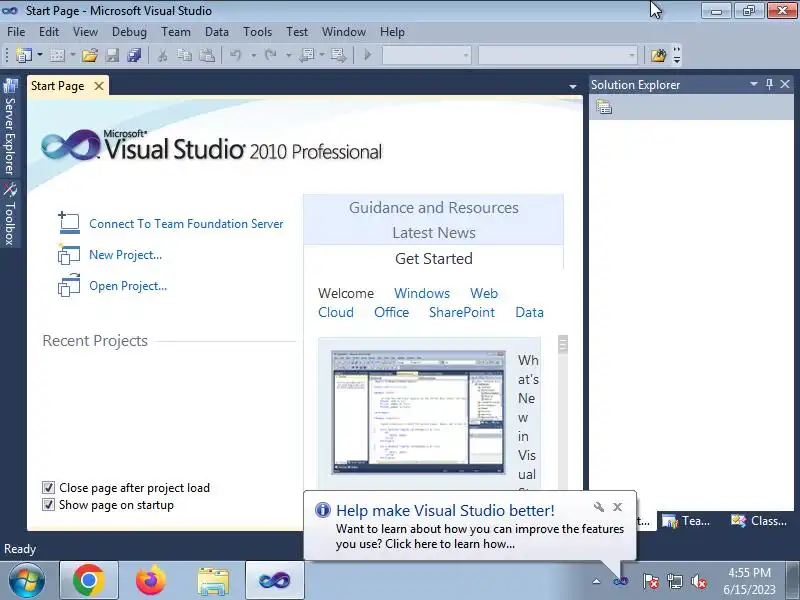This screenshot has height=600, width=800.
Task: Open the Web get-started link
Action: pyautogui.click(x=484, y=293)
